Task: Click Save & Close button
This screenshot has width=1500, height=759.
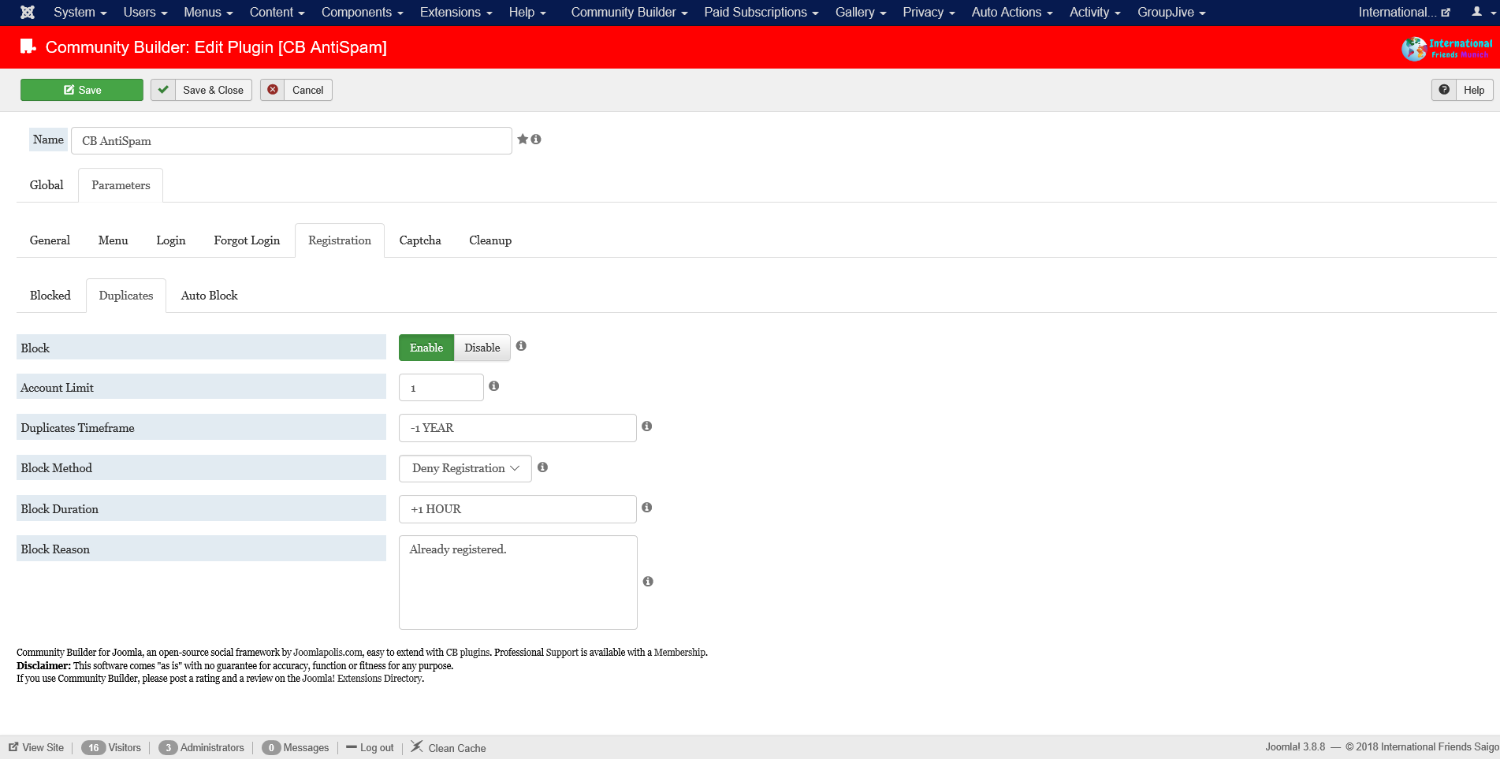Action: [x=201, y=90]
